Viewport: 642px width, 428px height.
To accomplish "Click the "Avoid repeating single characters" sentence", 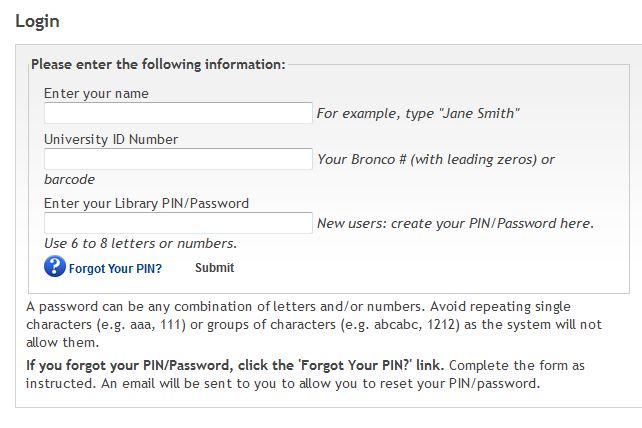I will (x=314, y=324).
